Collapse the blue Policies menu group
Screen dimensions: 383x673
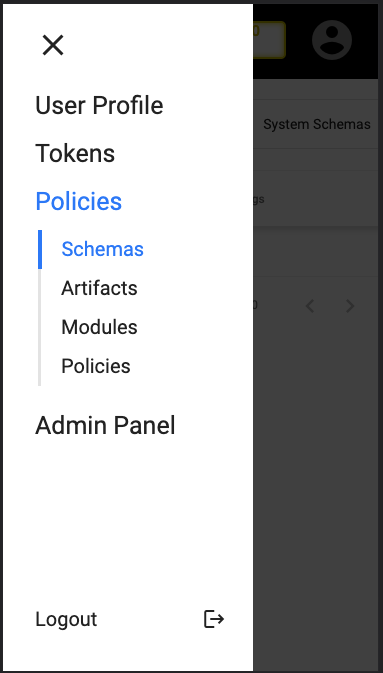tap(79, 201)
